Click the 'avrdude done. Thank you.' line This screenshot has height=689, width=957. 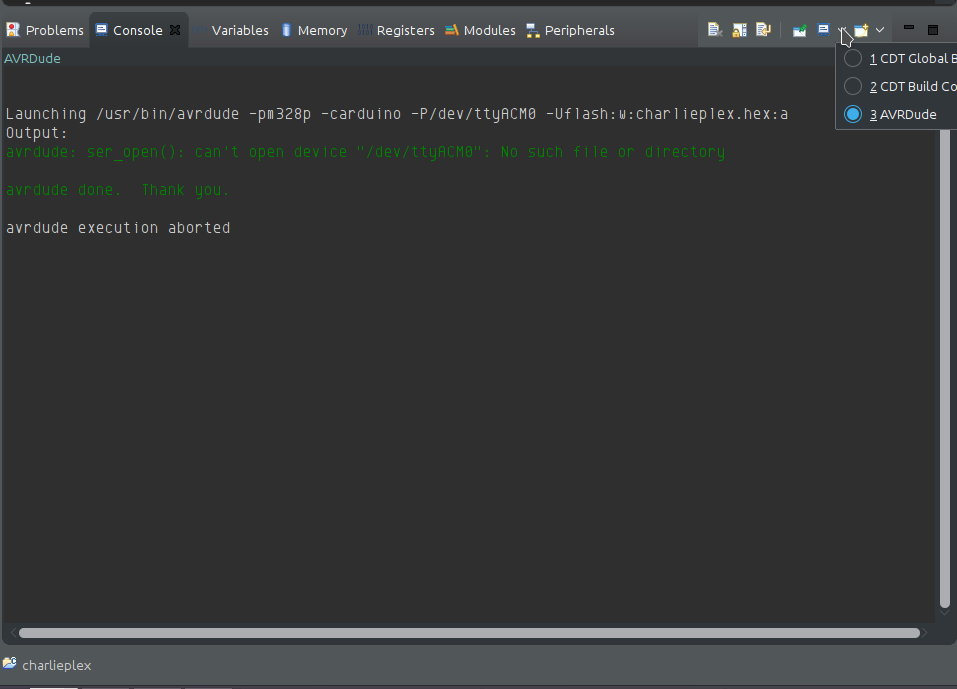point(117,190)
